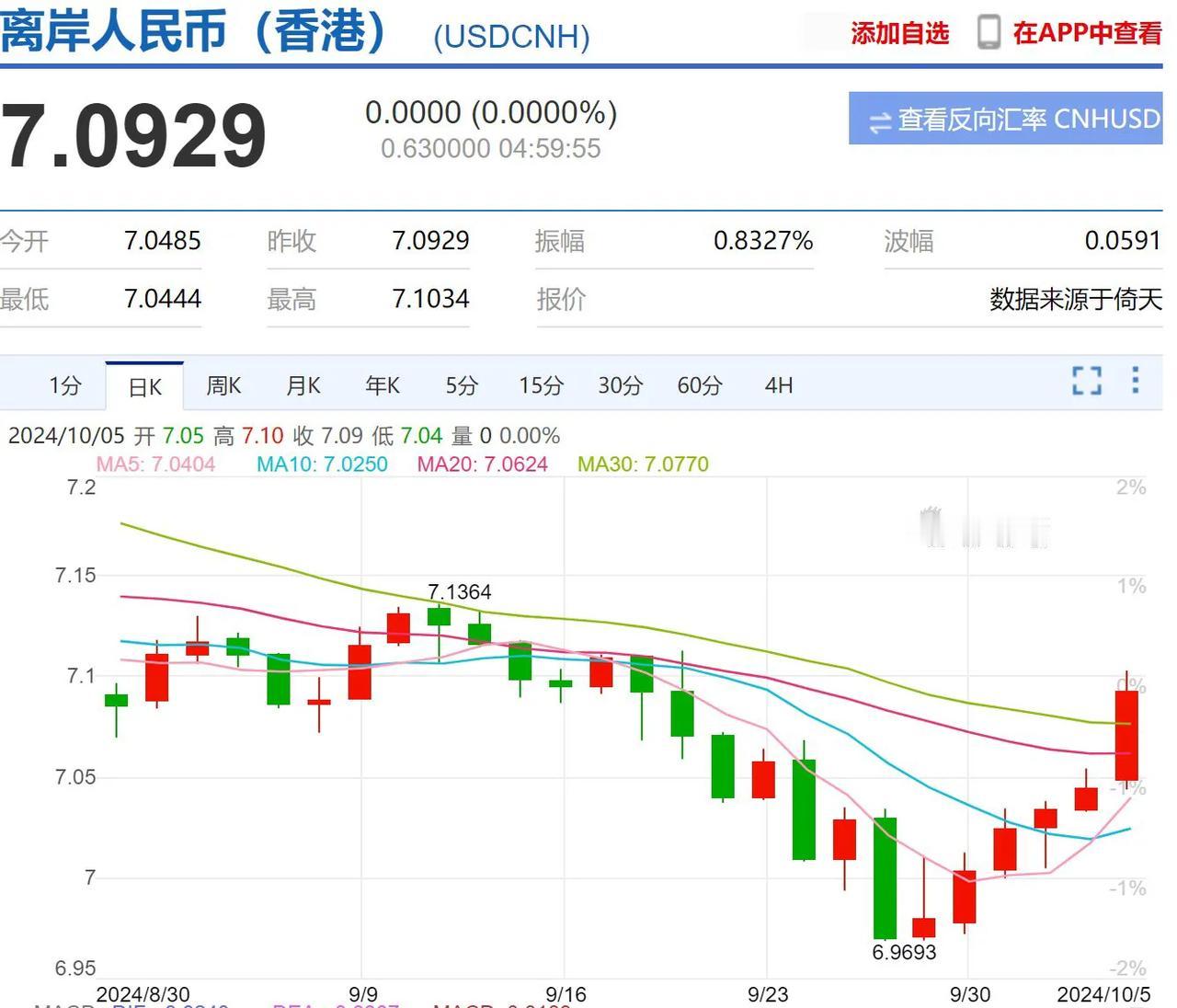Click the 波幅 value 0.0591
Image resolution: width=1177 pixels, height=1008 pixels.
(1123, 241)
